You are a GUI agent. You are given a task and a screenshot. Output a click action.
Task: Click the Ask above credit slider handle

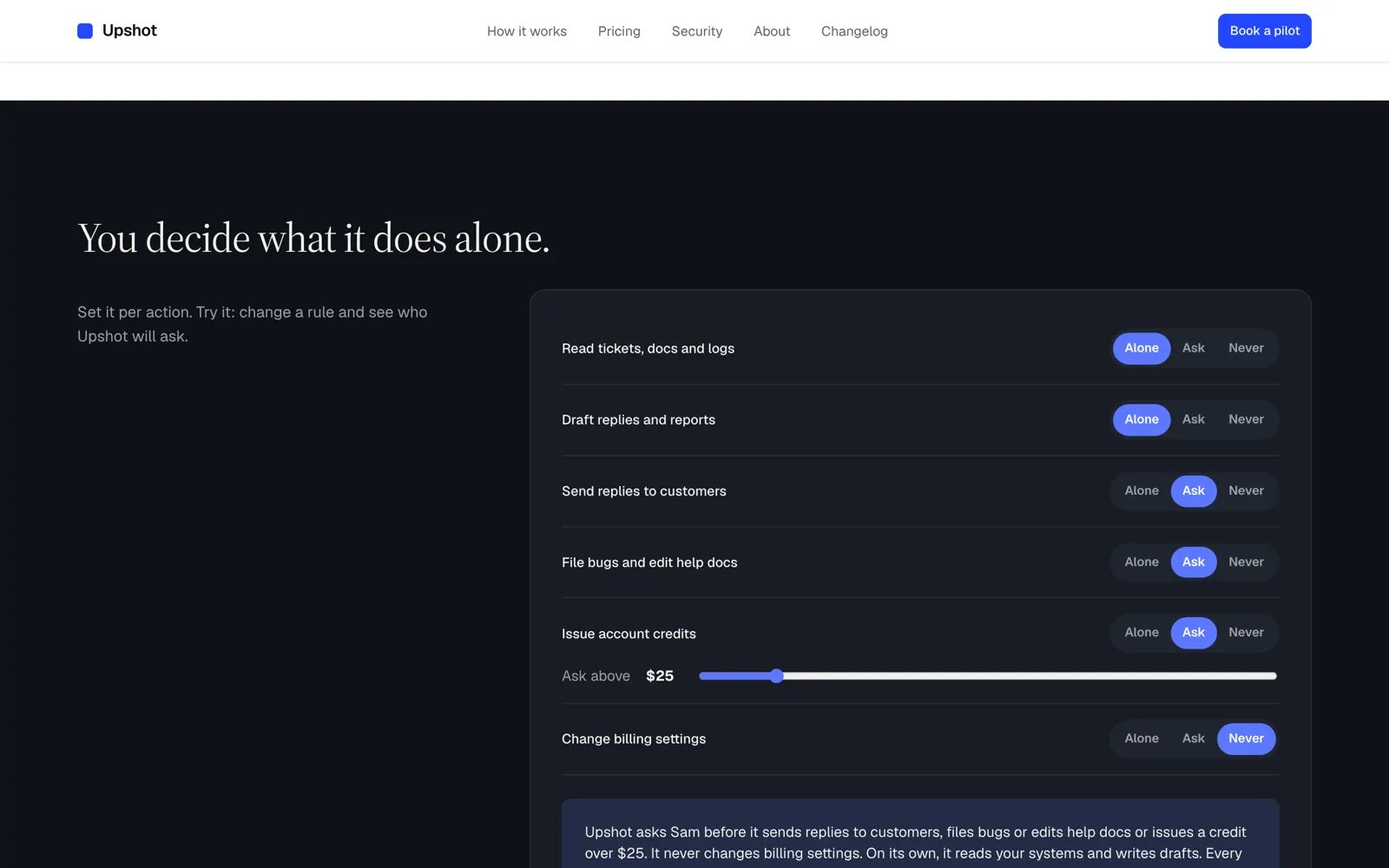pos(777,676)
